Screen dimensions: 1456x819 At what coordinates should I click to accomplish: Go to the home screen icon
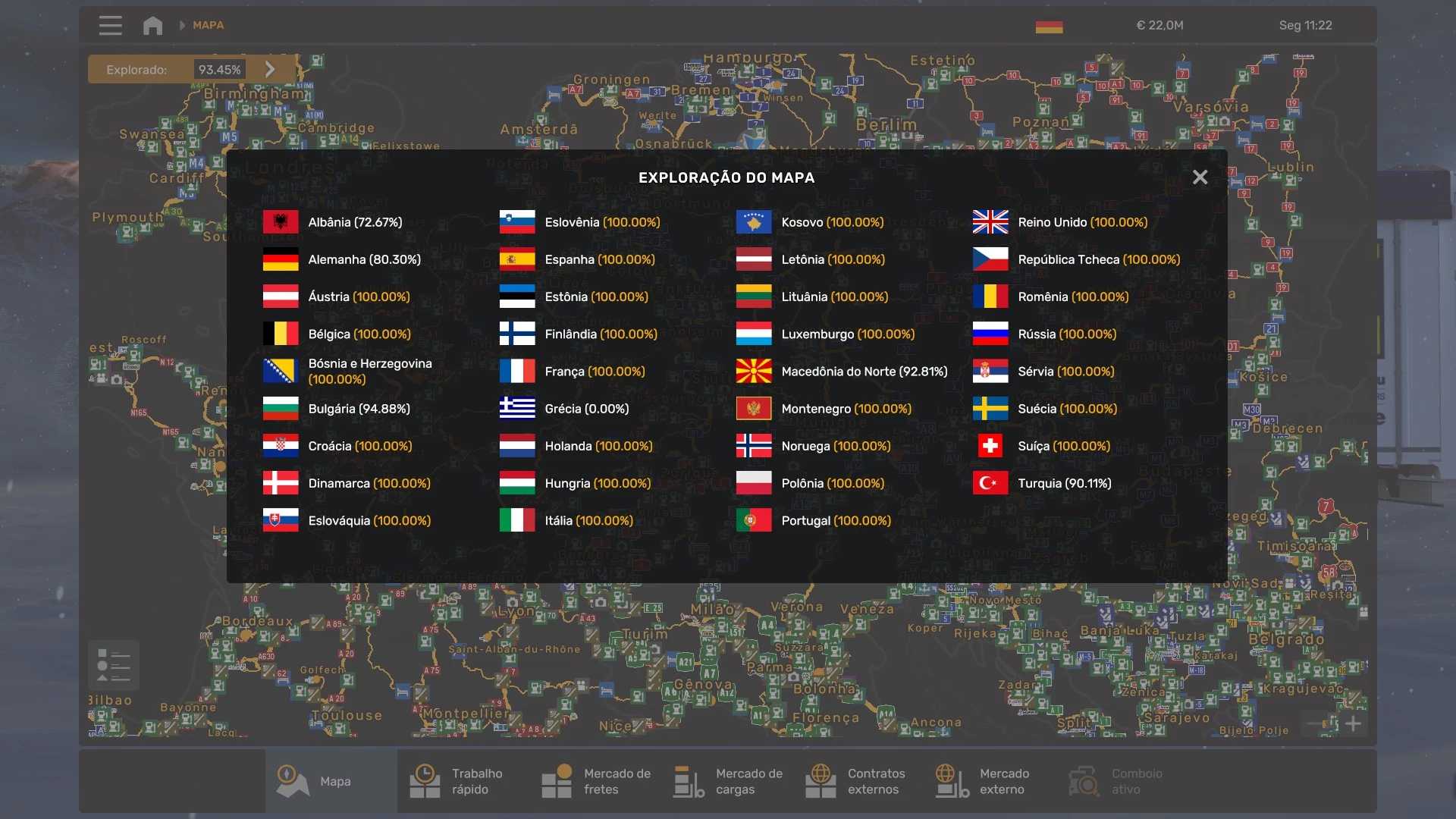coord(152,25)
